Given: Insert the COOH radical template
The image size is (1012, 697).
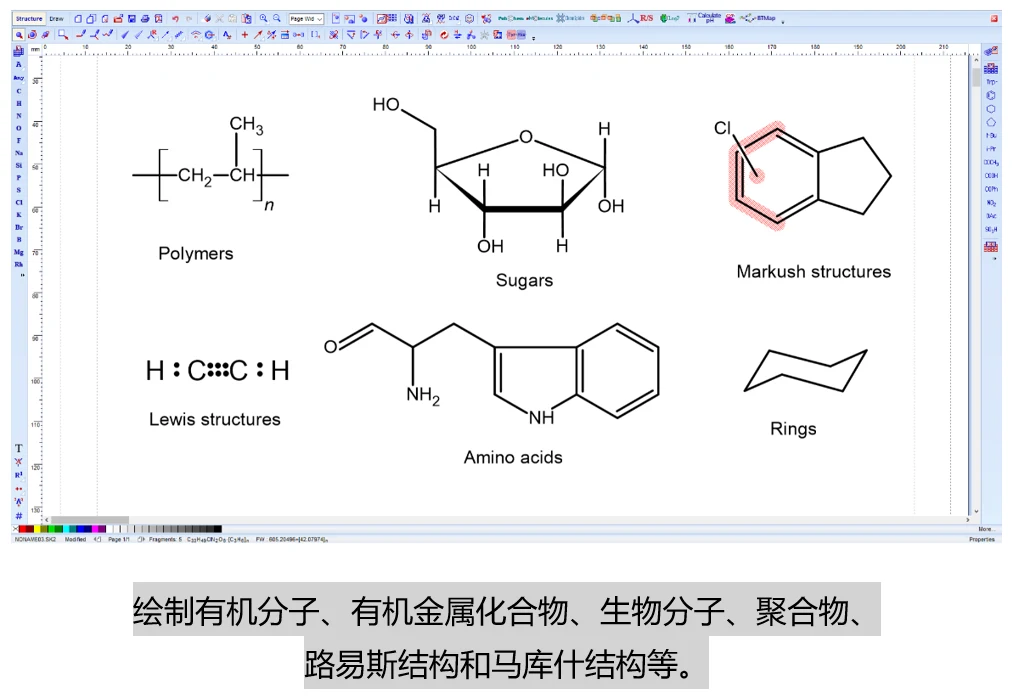Looking at the screenshot, I should [991, 176].
